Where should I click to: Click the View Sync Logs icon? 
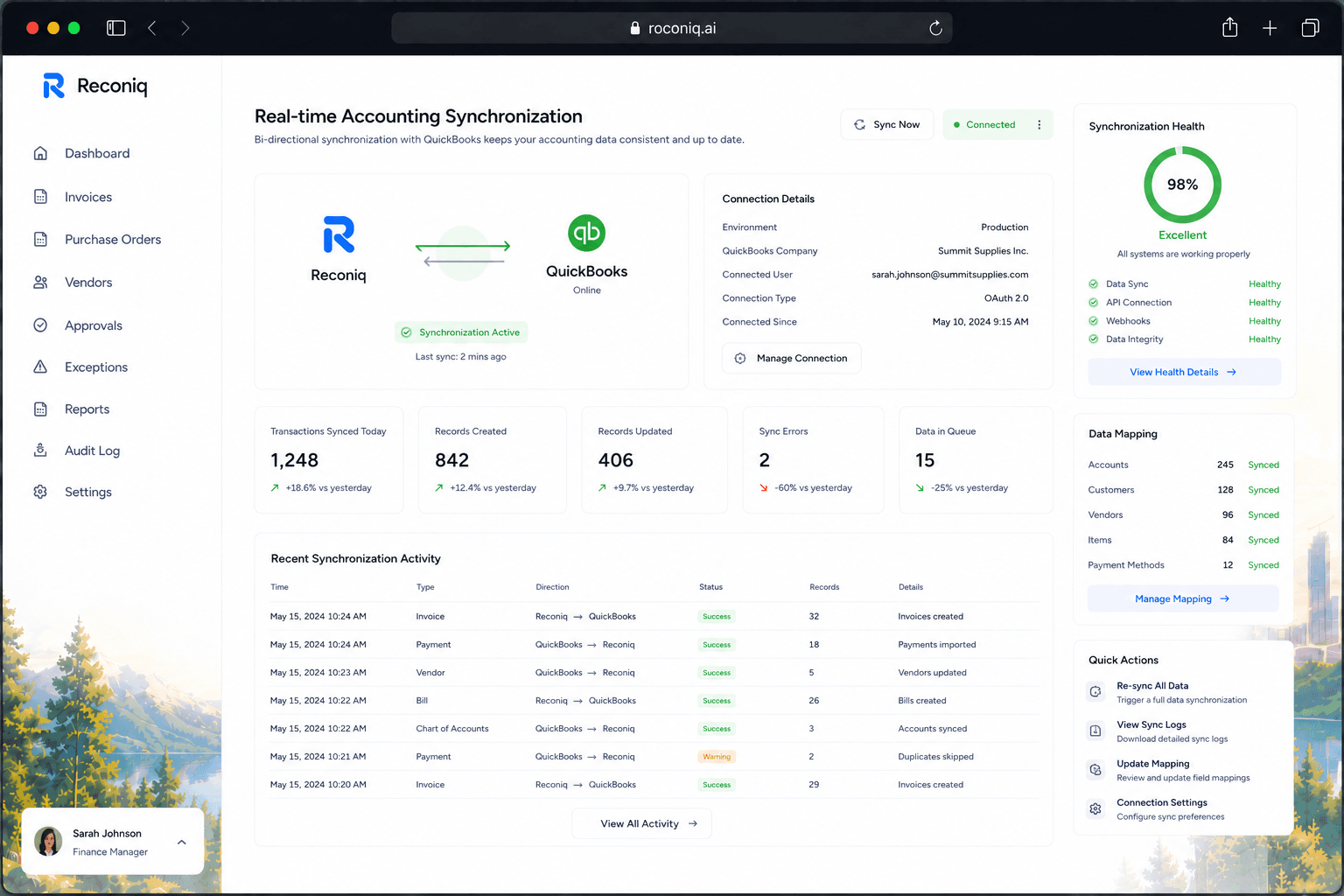pyautogui.click(x=1095, y=731)
